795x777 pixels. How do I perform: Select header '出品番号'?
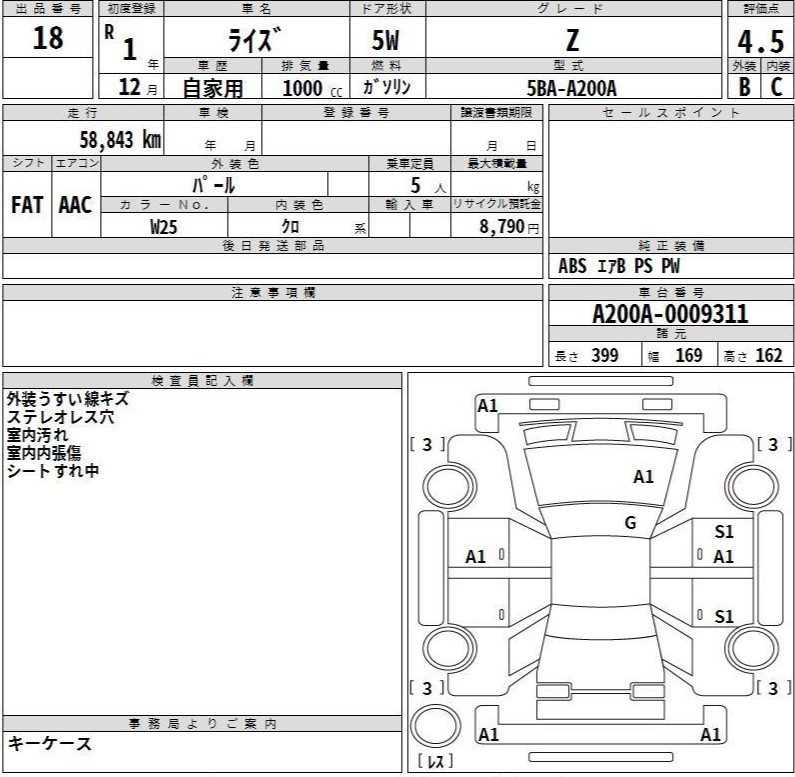(x=48, y=9)
